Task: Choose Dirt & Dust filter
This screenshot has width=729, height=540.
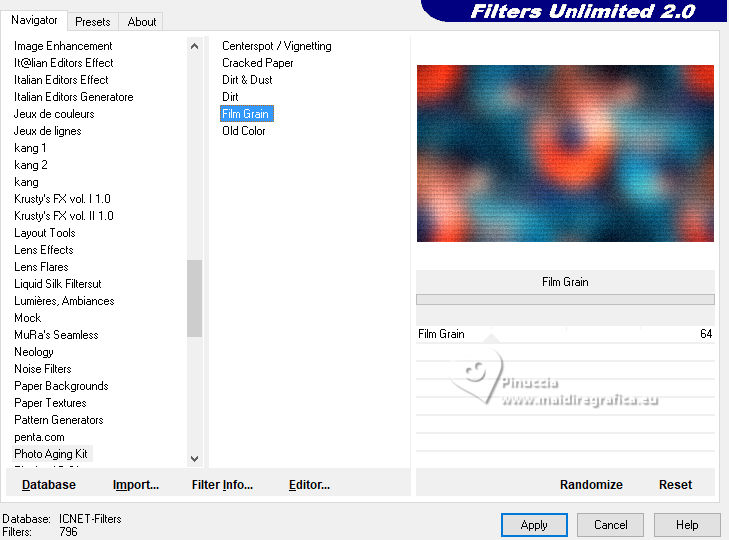Action: pyautogui.click(x=247, y=80)
